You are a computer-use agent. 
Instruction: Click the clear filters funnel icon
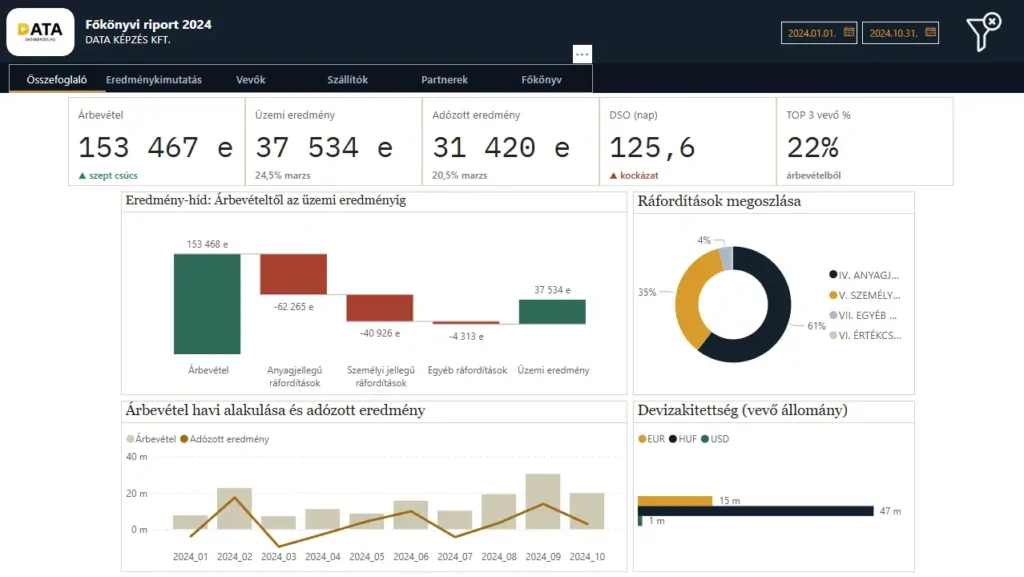coord(983,32)
